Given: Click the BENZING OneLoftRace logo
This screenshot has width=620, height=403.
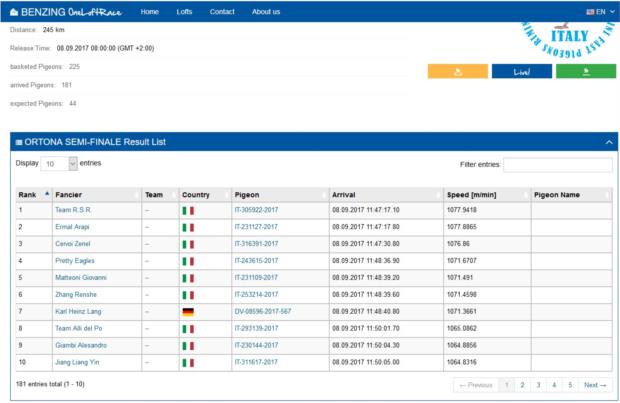Looking at the screenshot, I should click(x=67, y=11).
